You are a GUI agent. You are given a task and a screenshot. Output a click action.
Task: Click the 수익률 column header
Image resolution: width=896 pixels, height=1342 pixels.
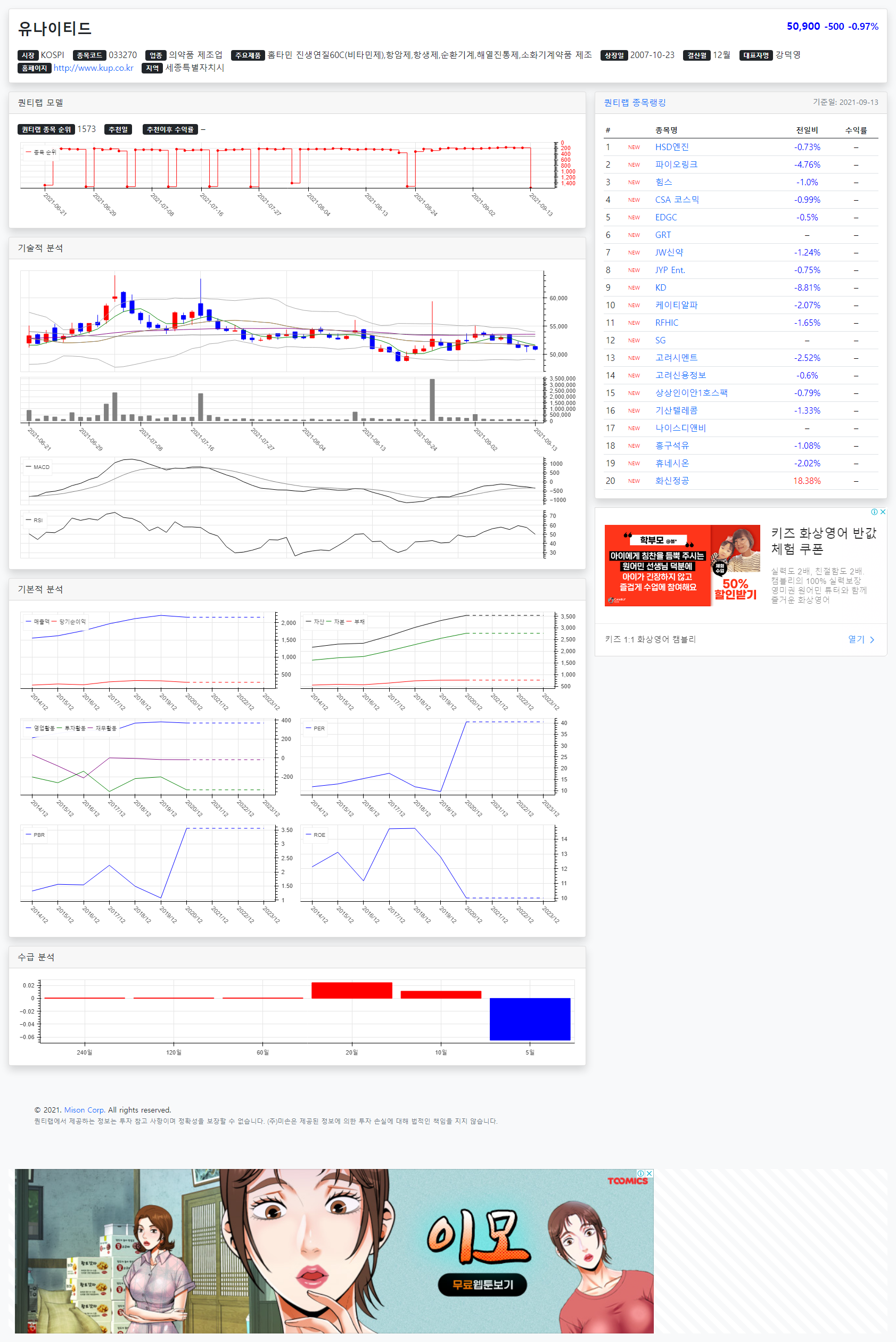(x=856, y=130)
